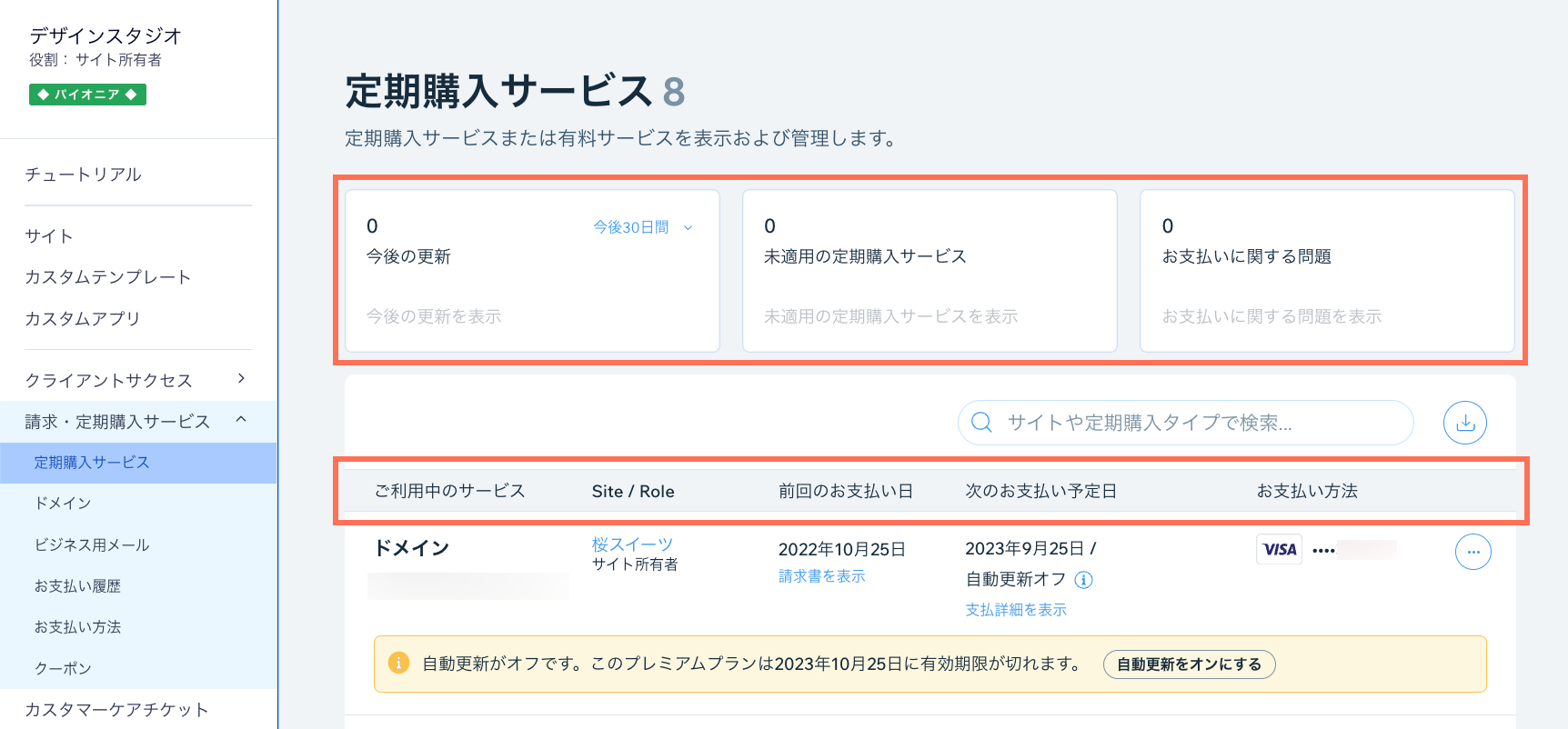
Task: Click the ご利用中のサービス column header
Action: click(450, 492)
